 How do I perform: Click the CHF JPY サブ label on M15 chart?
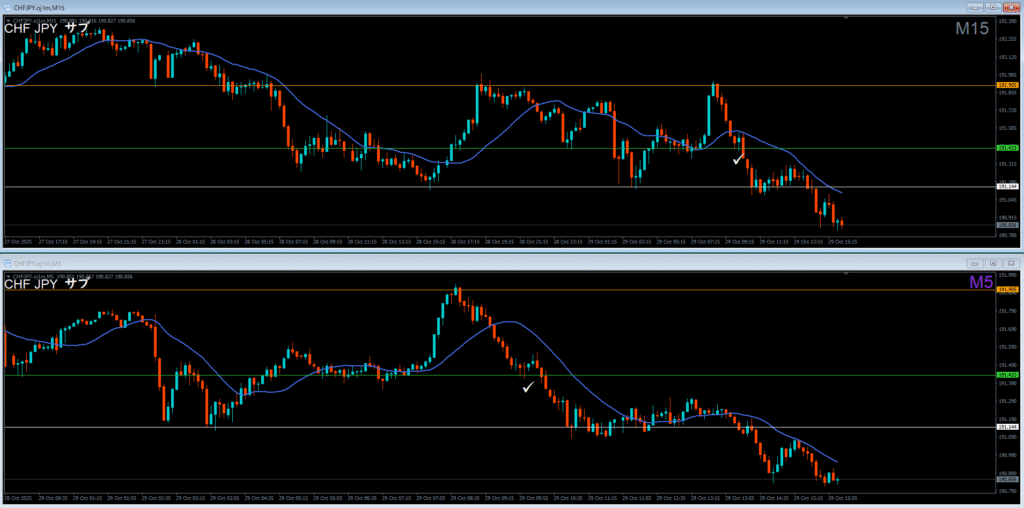[x=46, y=28]
